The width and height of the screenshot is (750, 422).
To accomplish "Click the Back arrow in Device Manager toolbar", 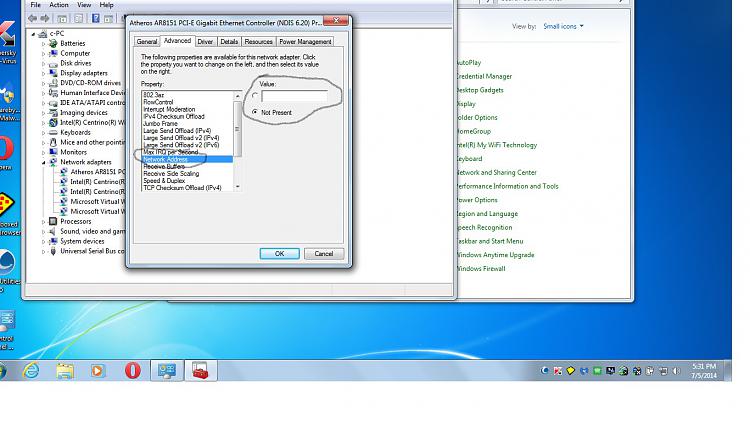I will click(x=33, y=19).
